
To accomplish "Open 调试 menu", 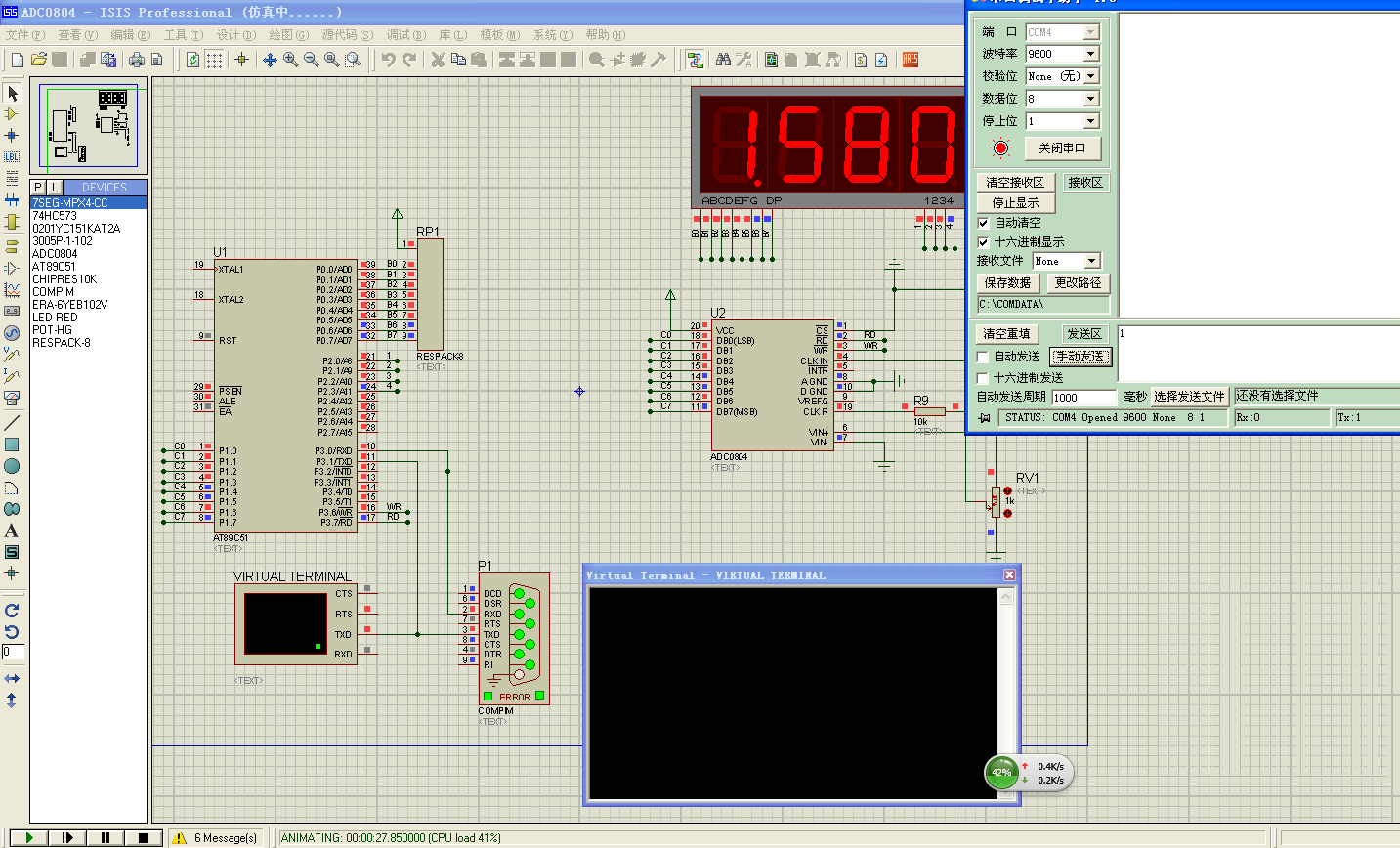I will [405, 35].
